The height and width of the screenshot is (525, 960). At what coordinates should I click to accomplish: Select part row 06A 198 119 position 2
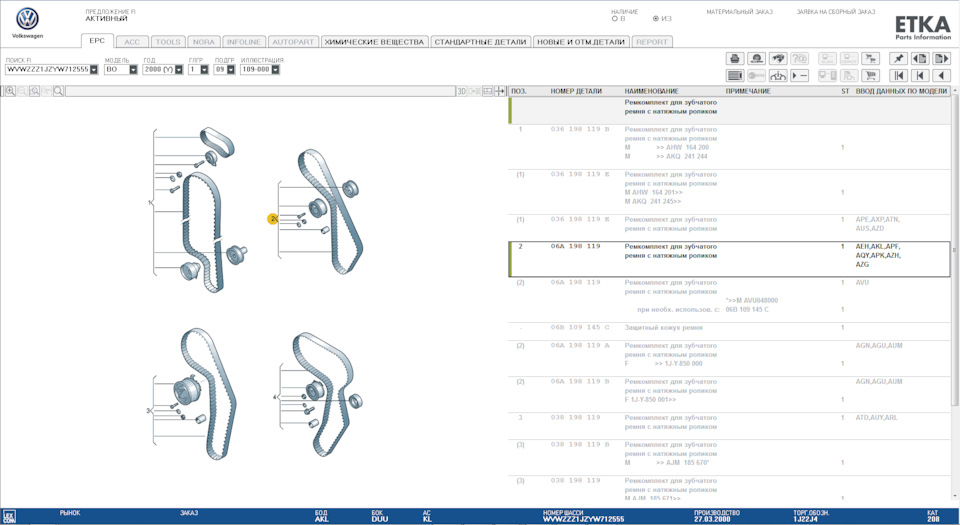[x=730, y=259]
